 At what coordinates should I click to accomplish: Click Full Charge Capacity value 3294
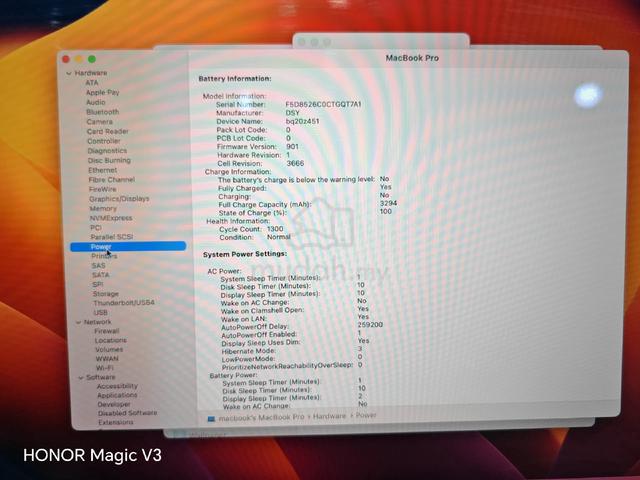pyautogui.click(x=389, y=203)
